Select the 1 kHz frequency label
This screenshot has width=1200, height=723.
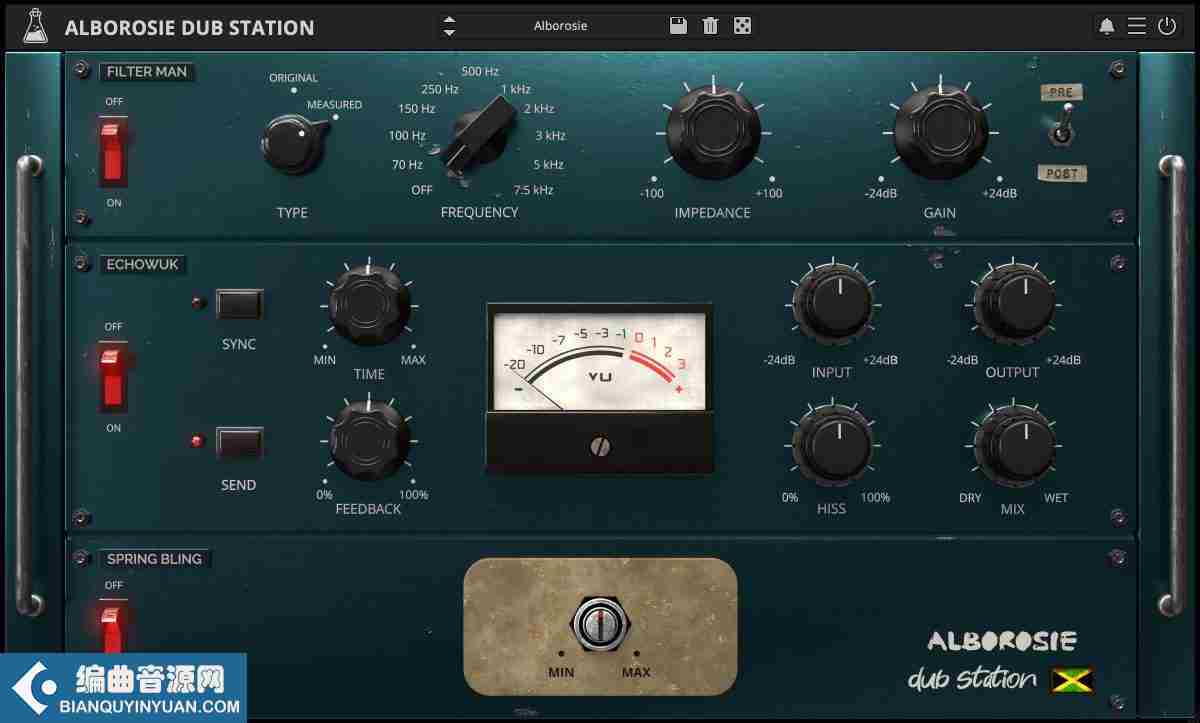click(516, 90)
